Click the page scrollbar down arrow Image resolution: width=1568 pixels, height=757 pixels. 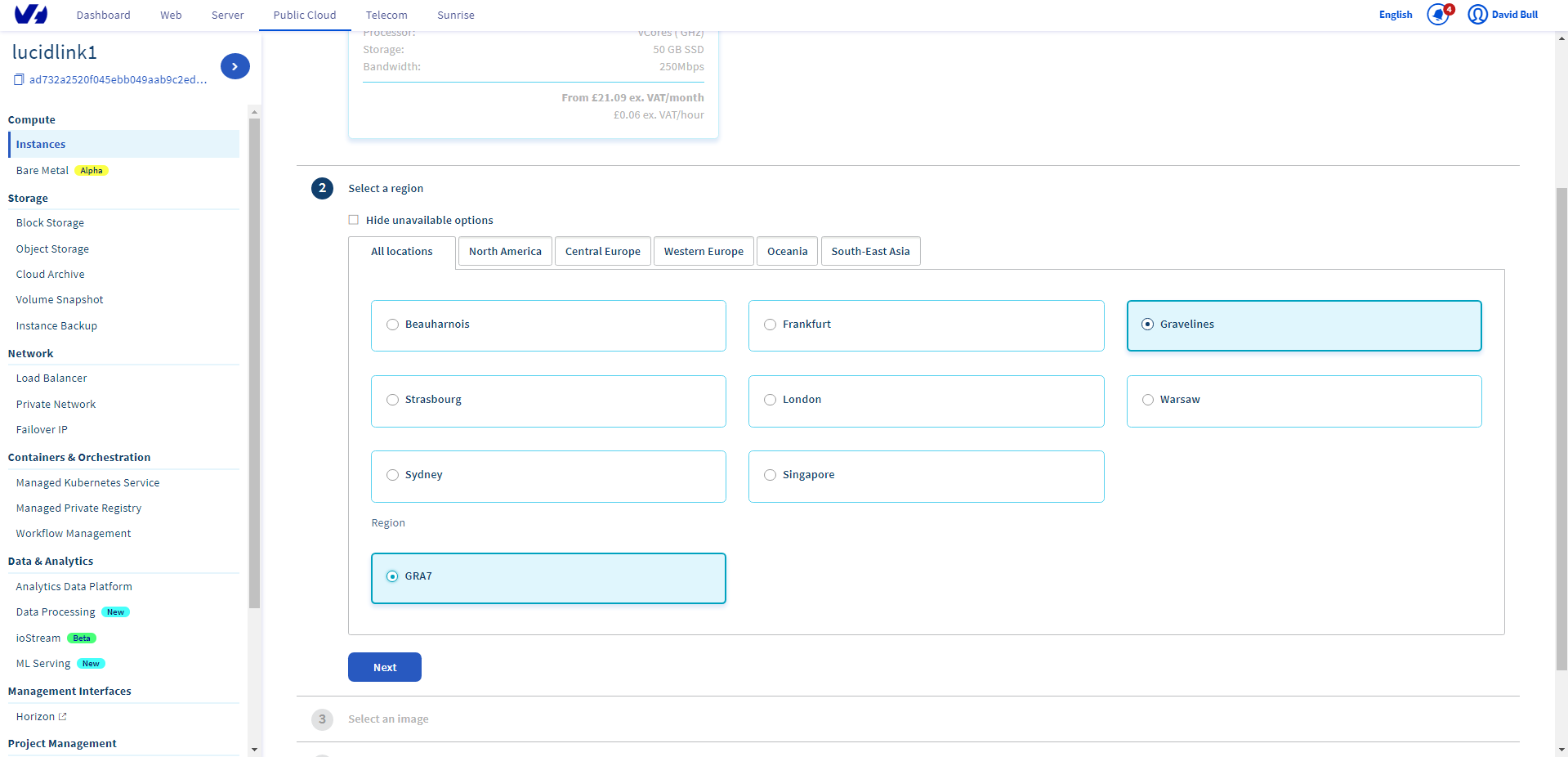pyautogui.click(x=1561, y=749)
